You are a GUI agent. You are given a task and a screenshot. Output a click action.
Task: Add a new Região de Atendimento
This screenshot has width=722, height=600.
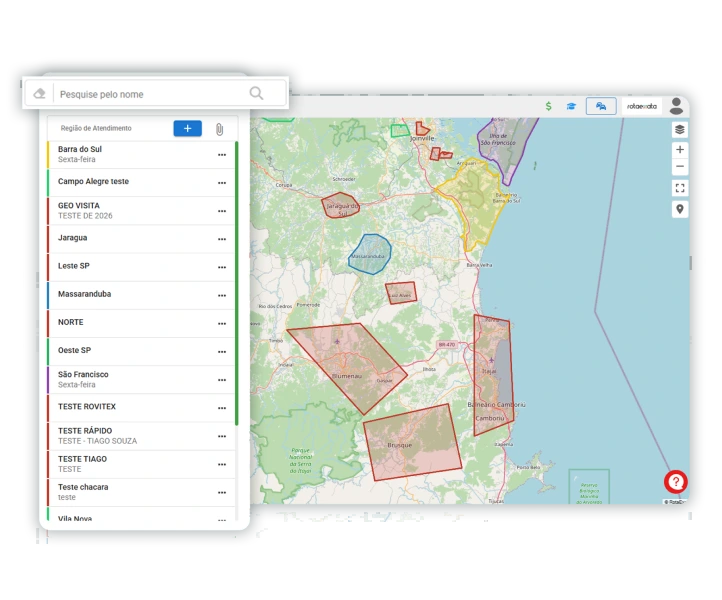[x=187, y=128]
